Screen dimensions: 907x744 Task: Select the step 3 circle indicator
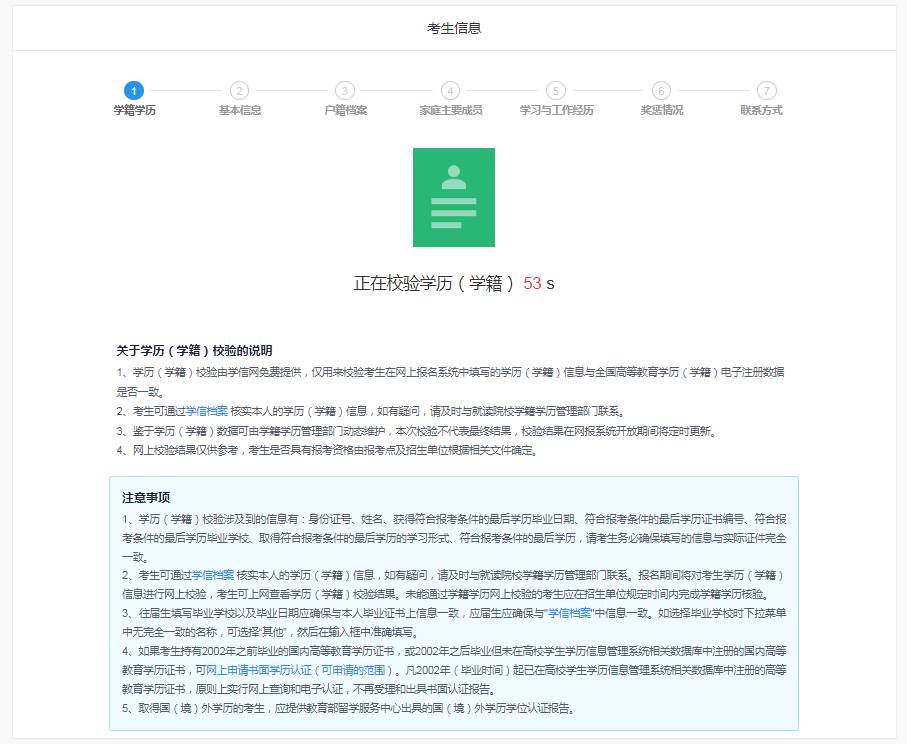[x=345, y=91]
